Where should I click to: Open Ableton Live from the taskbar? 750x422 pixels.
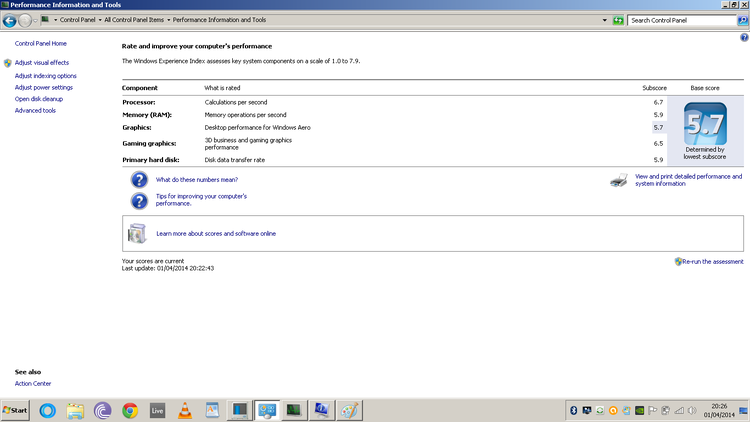click(x=157, y=411)
